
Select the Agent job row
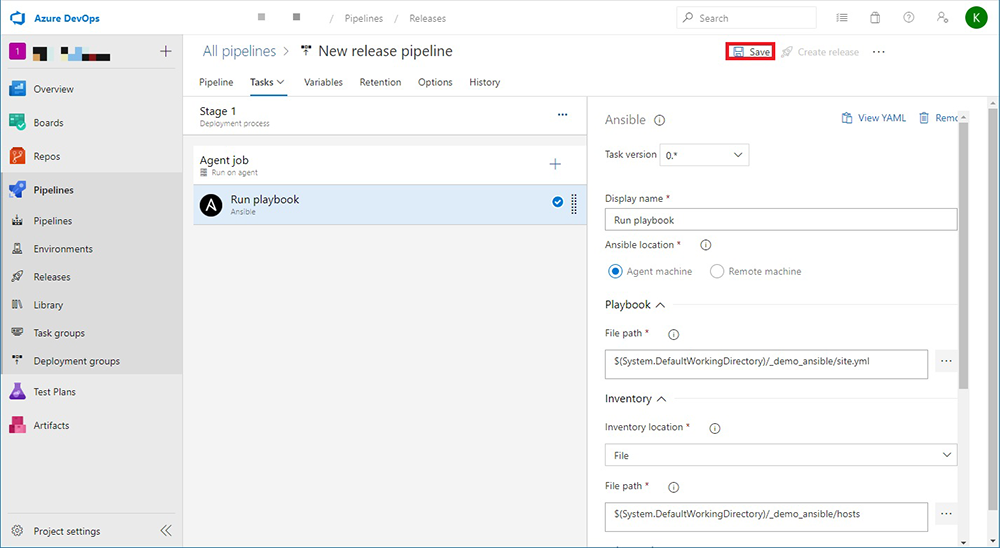390,165
